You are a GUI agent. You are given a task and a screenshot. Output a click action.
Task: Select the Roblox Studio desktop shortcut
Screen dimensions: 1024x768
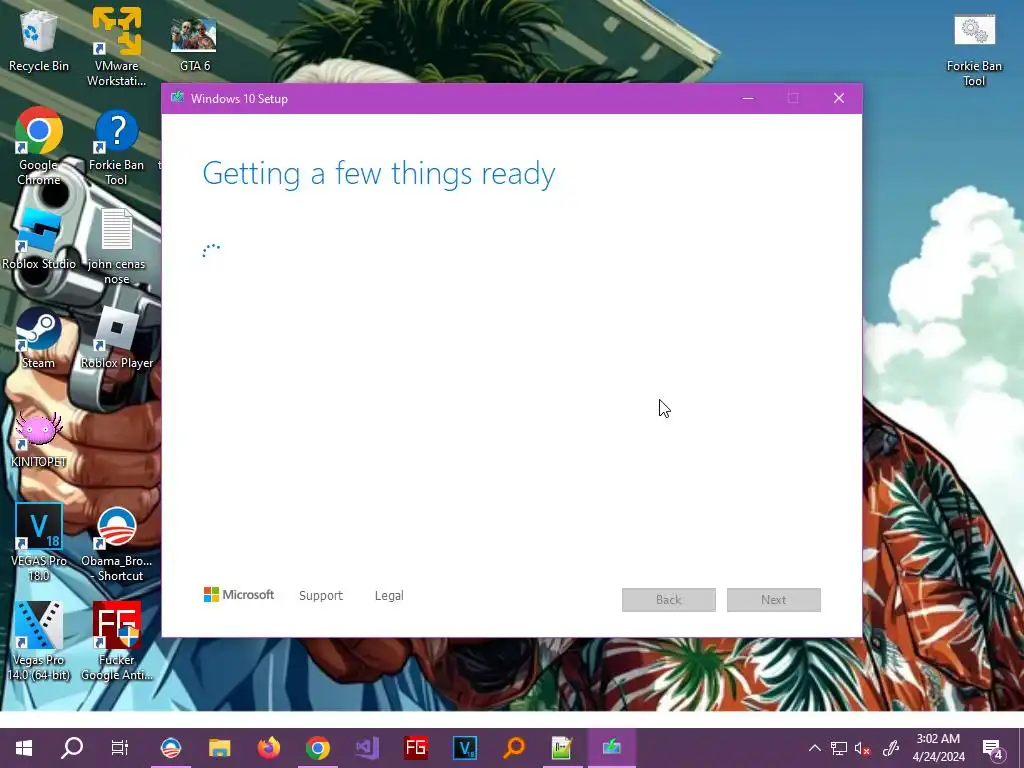point(39,238)
